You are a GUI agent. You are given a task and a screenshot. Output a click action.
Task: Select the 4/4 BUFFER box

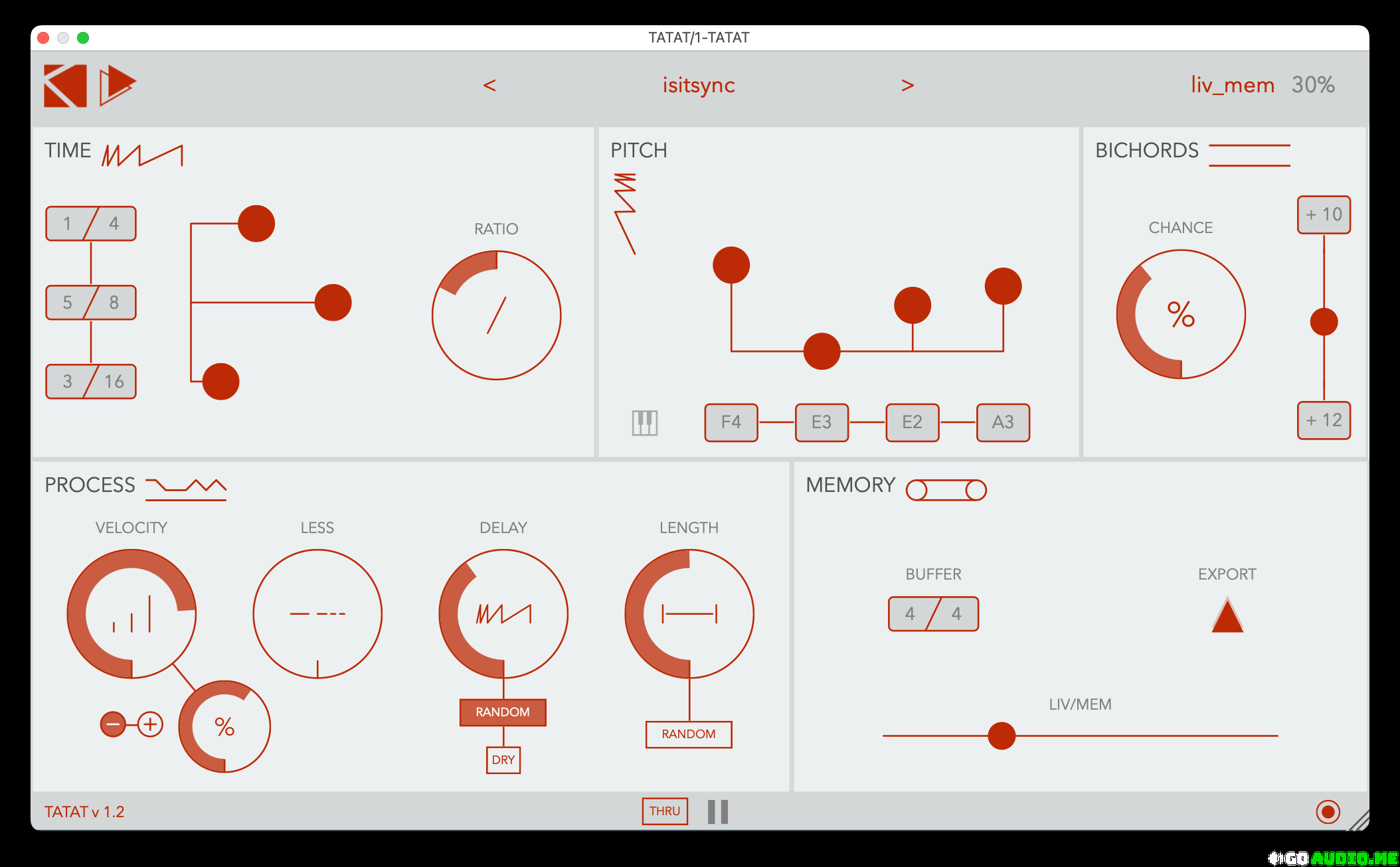pos(934,614)
